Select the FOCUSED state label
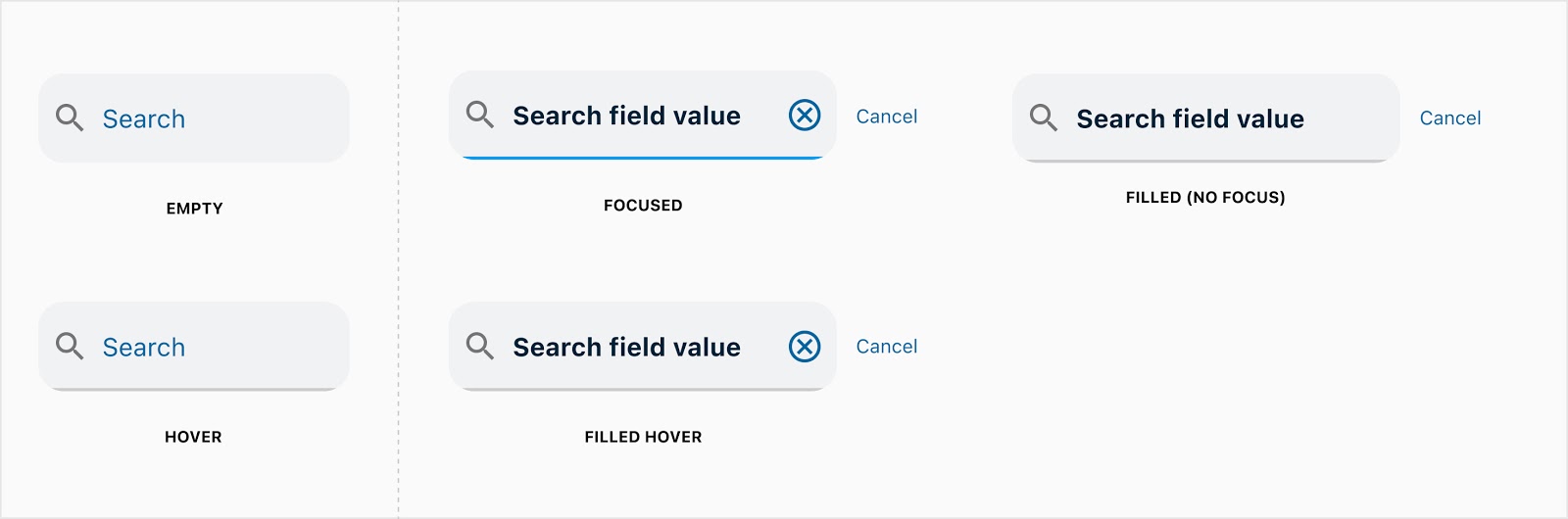This screenshot has height=519, width=1568. click(x=643, y=206)
